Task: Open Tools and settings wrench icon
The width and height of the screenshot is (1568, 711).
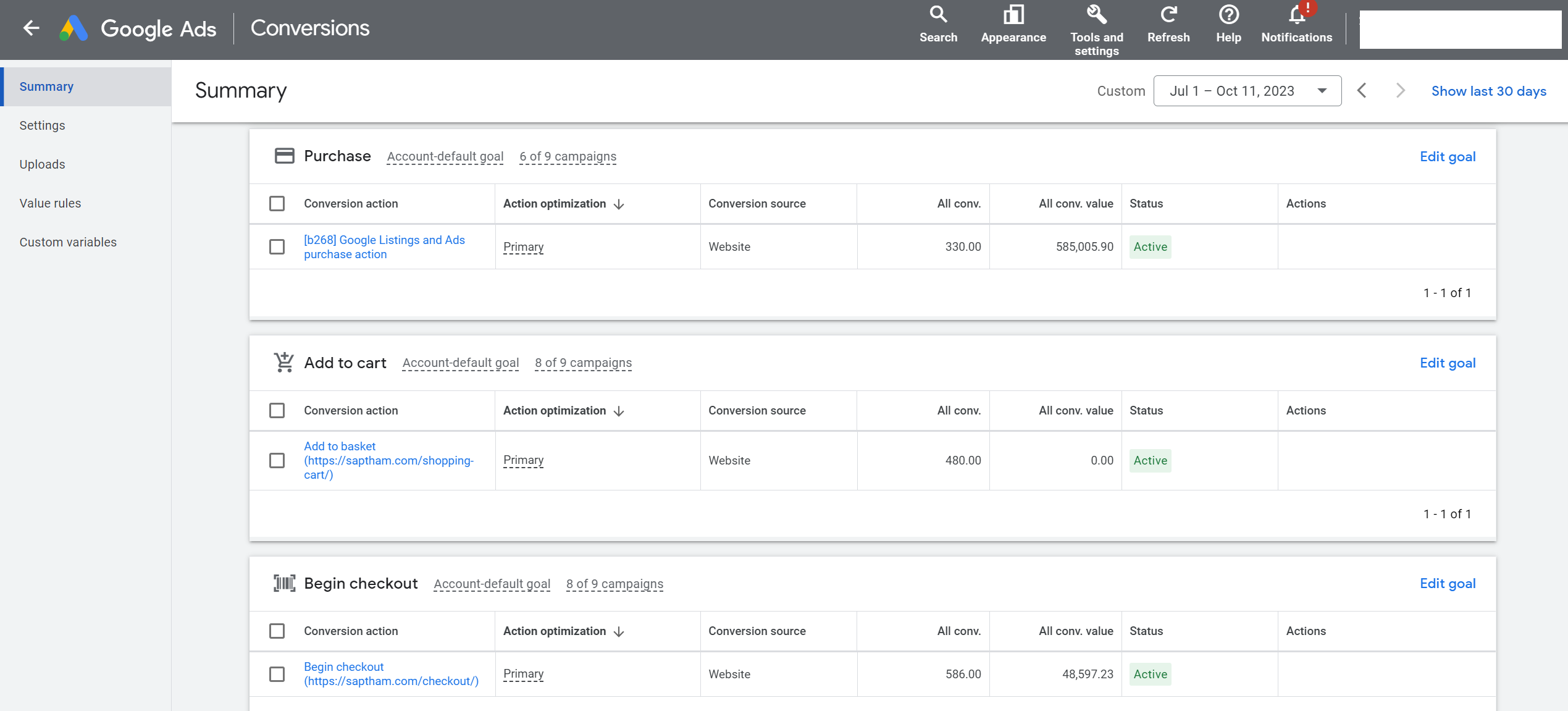Action: click(x=1096, y=15)
